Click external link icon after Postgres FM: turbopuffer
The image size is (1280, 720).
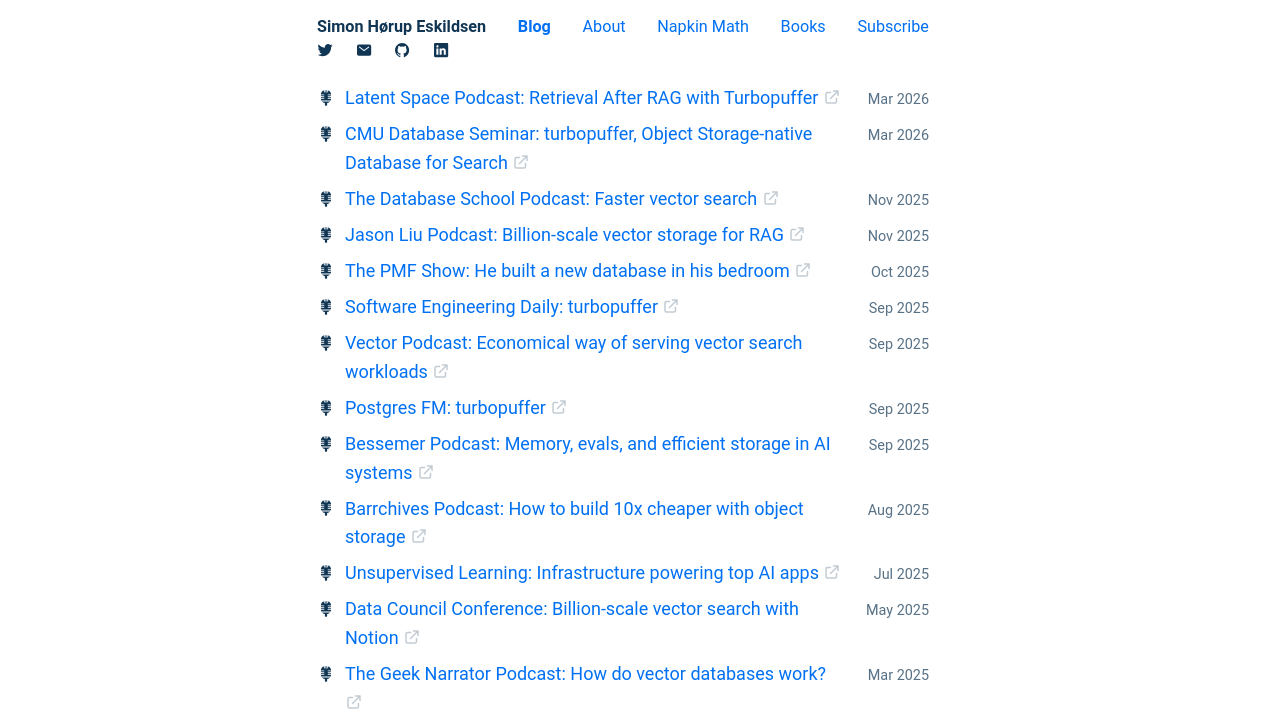(559, 407)
